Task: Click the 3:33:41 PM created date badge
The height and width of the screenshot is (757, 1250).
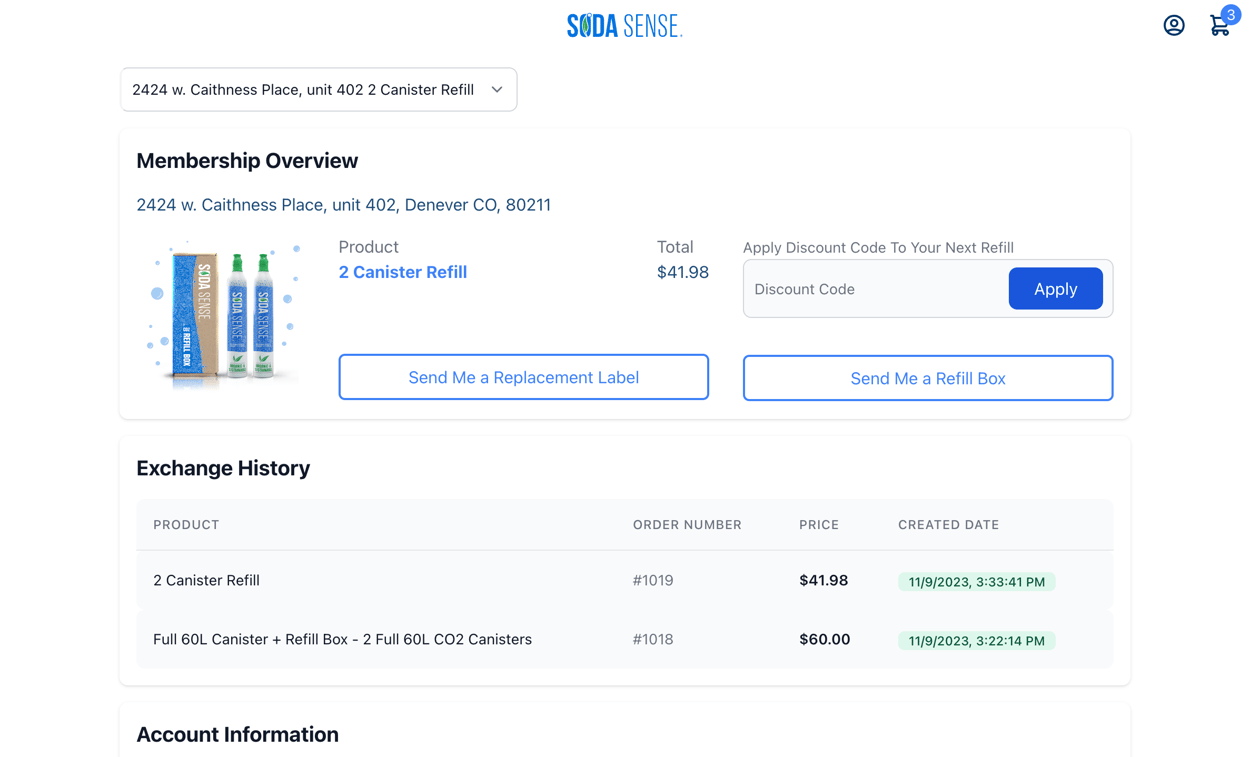Action: (976, 582)
